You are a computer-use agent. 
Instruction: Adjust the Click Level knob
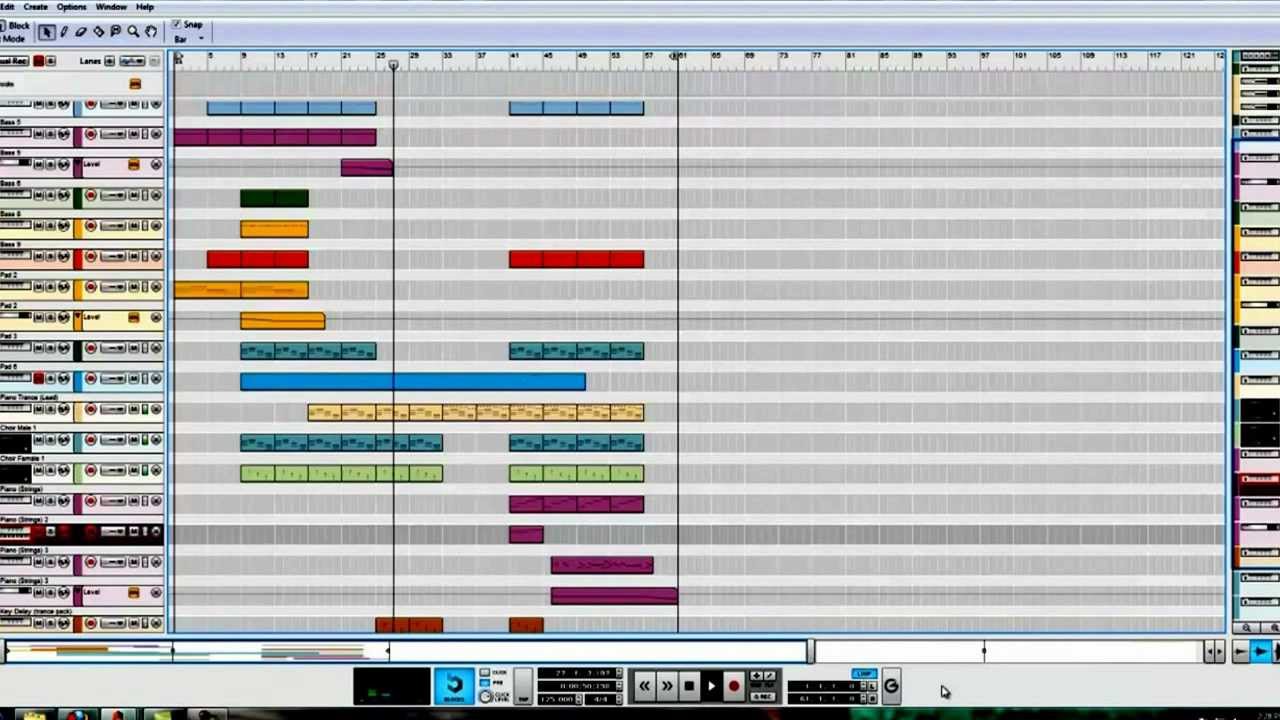click(x=485, y=697)
